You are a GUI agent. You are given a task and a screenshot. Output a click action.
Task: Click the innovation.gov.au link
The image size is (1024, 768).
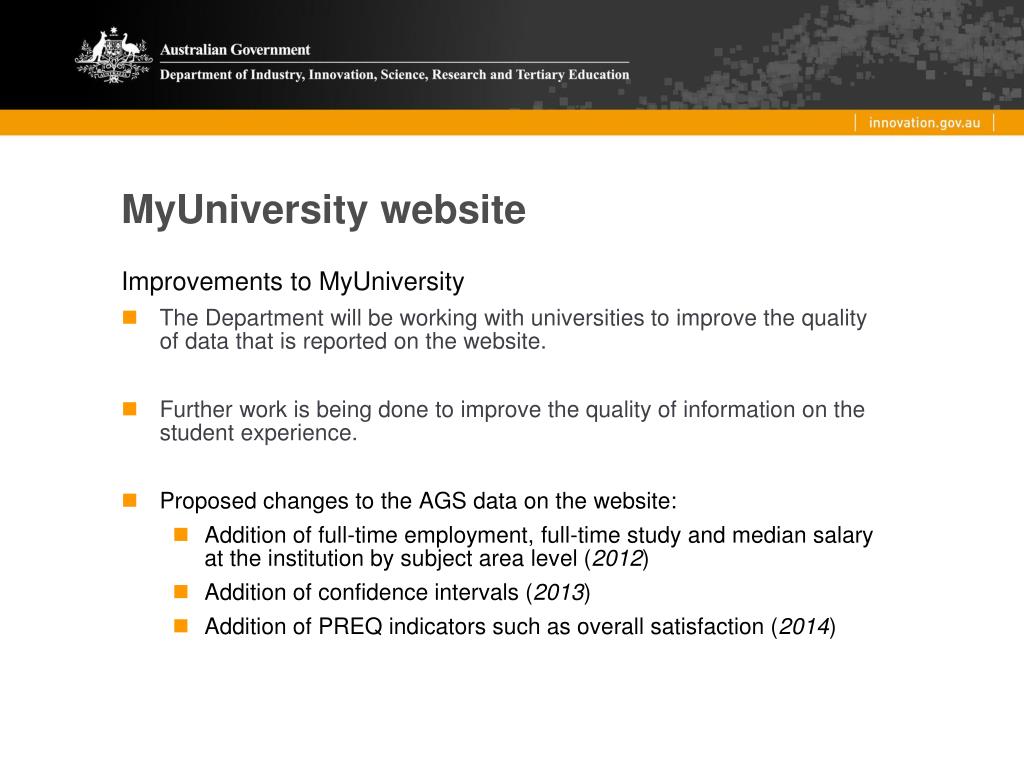924,123
